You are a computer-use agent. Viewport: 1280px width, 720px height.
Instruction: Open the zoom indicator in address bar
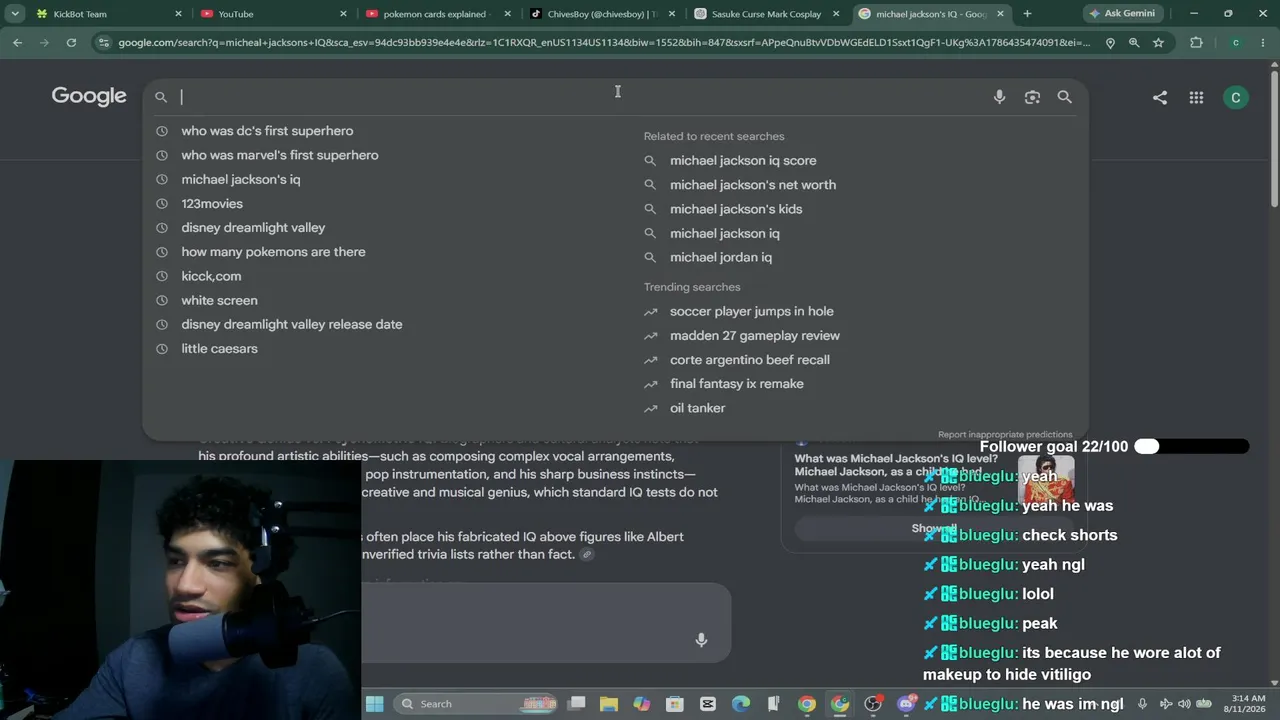pos(1134,43)
